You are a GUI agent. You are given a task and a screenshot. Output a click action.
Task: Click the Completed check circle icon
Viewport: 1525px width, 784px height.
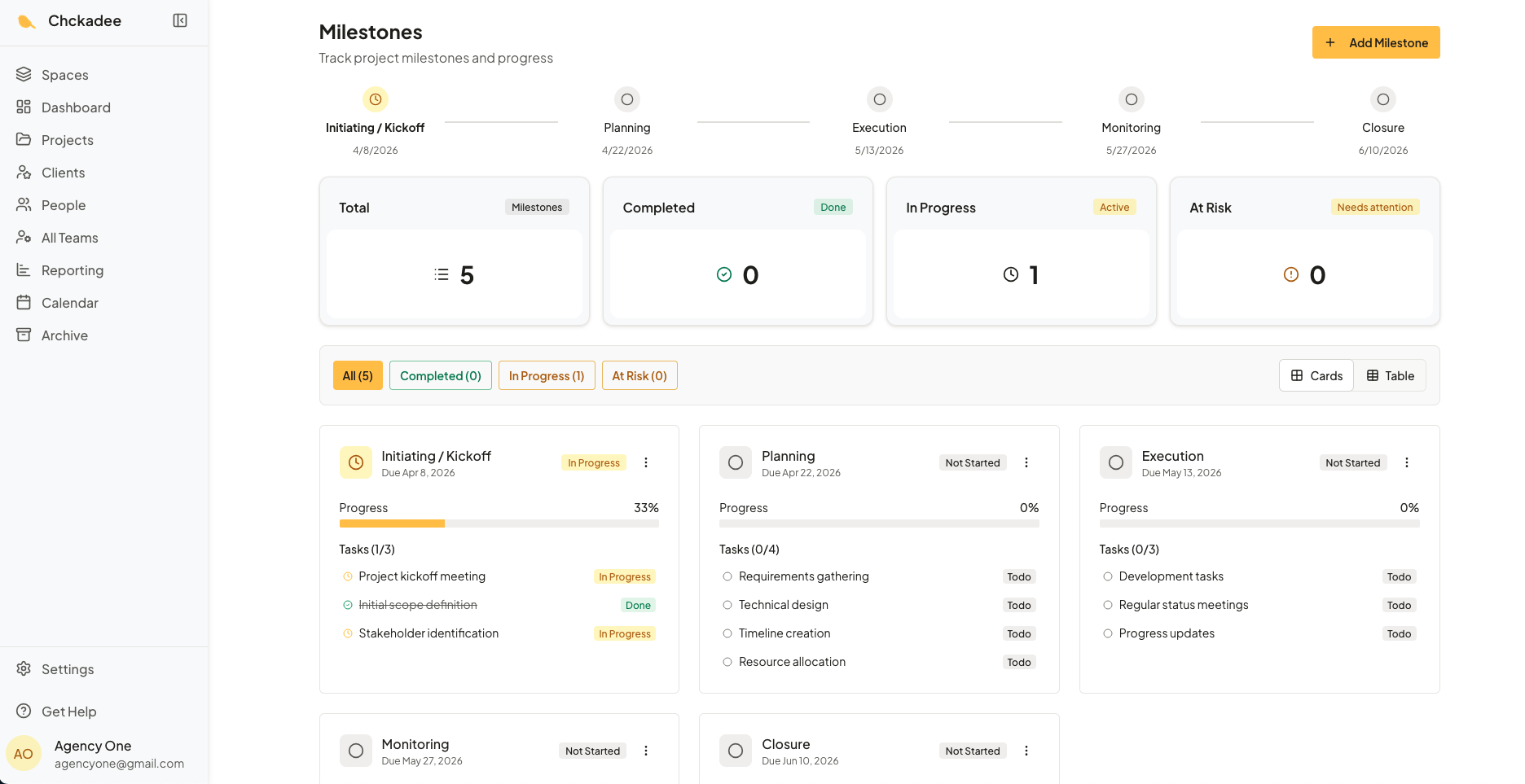(x=724, y=274)
